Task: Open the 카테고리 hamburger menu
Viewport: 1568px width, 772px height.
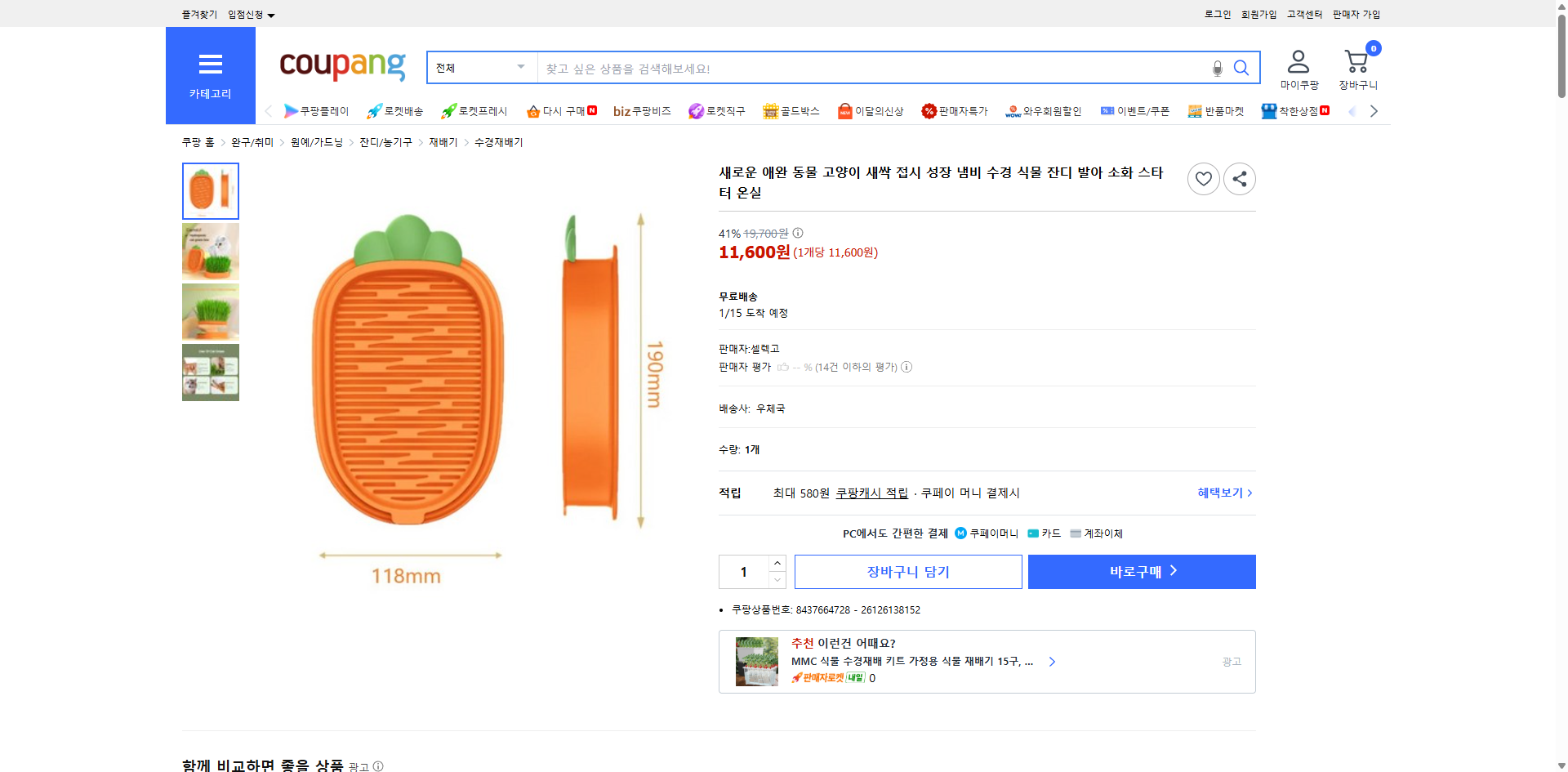Action: 211,65
